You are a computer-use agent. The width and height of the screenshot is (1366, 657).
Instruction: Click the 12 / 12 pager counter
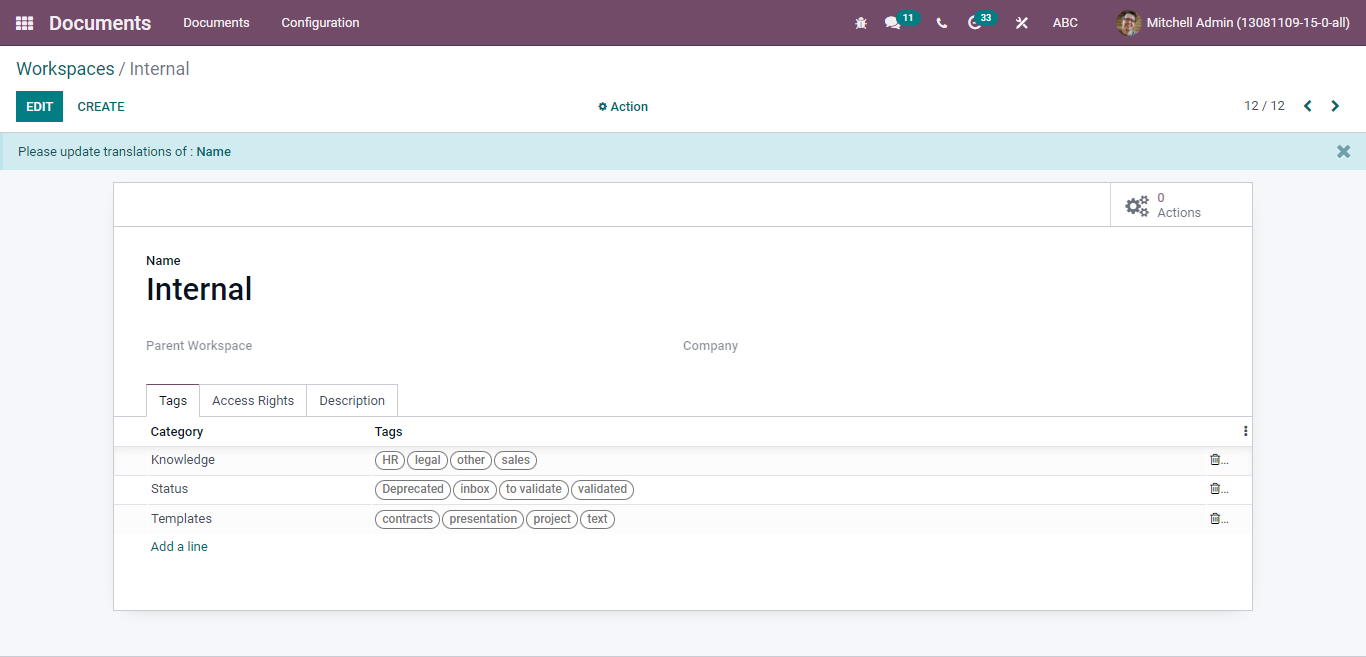point(1264,106)
